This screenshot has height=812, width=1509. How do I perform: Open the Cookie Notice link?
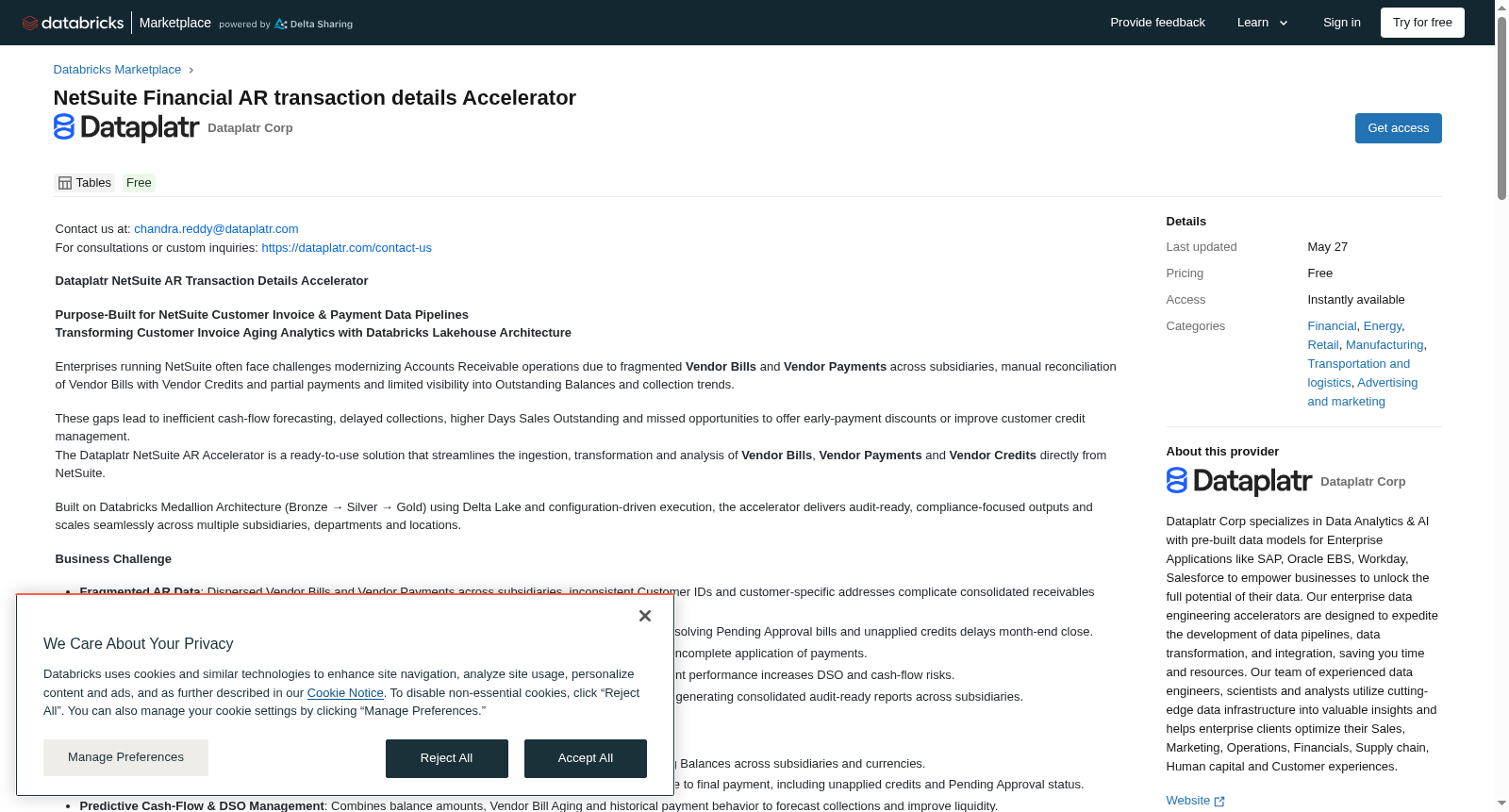pyautogui.click(x=345, y=693)
